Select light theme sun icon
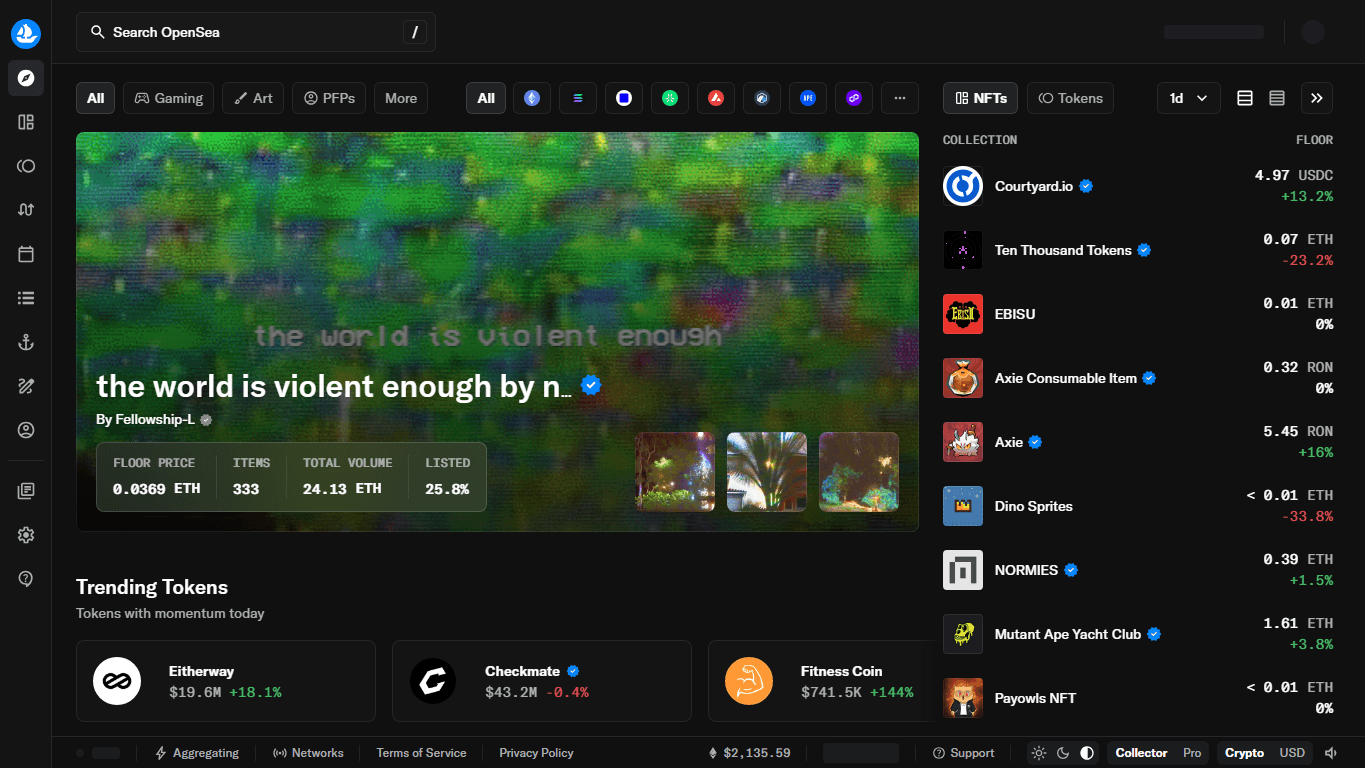 (x=1039, y=753)
